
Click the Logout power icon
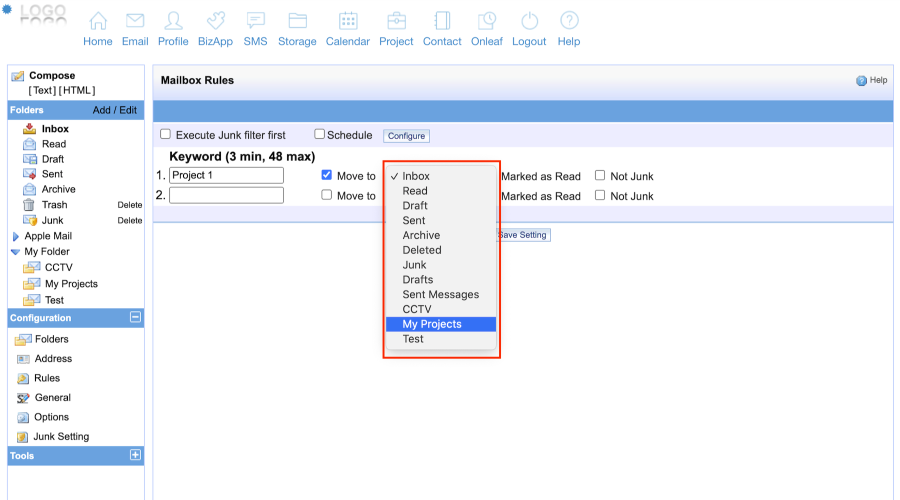click(x=529, y=21)
